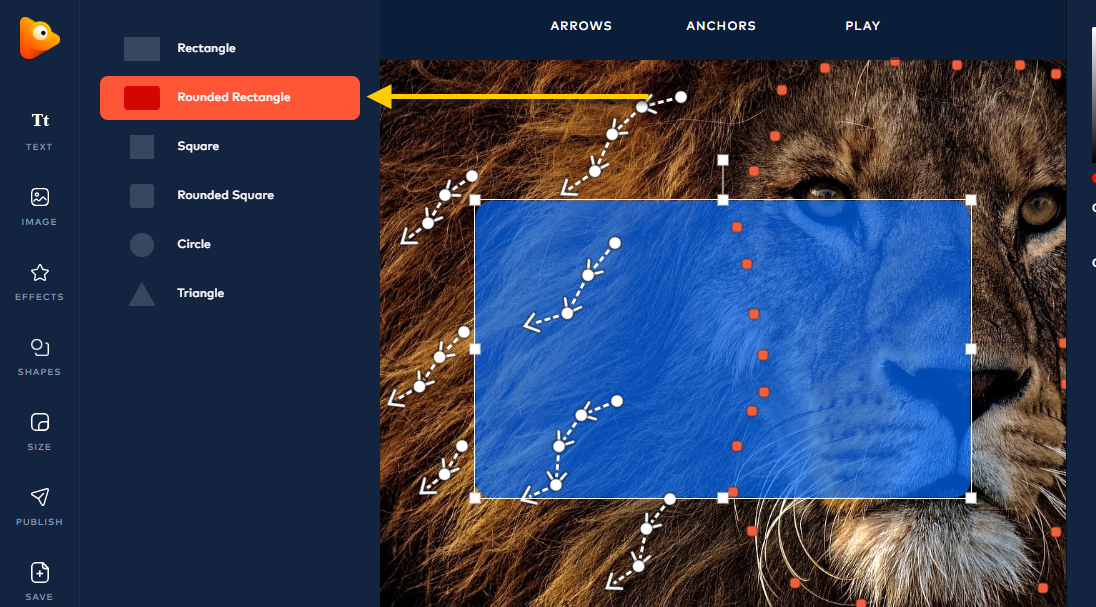1096x607 pixels.
Task: Click the bottom-left corner handle of the blue rectangle
Action: pos(475,498)
